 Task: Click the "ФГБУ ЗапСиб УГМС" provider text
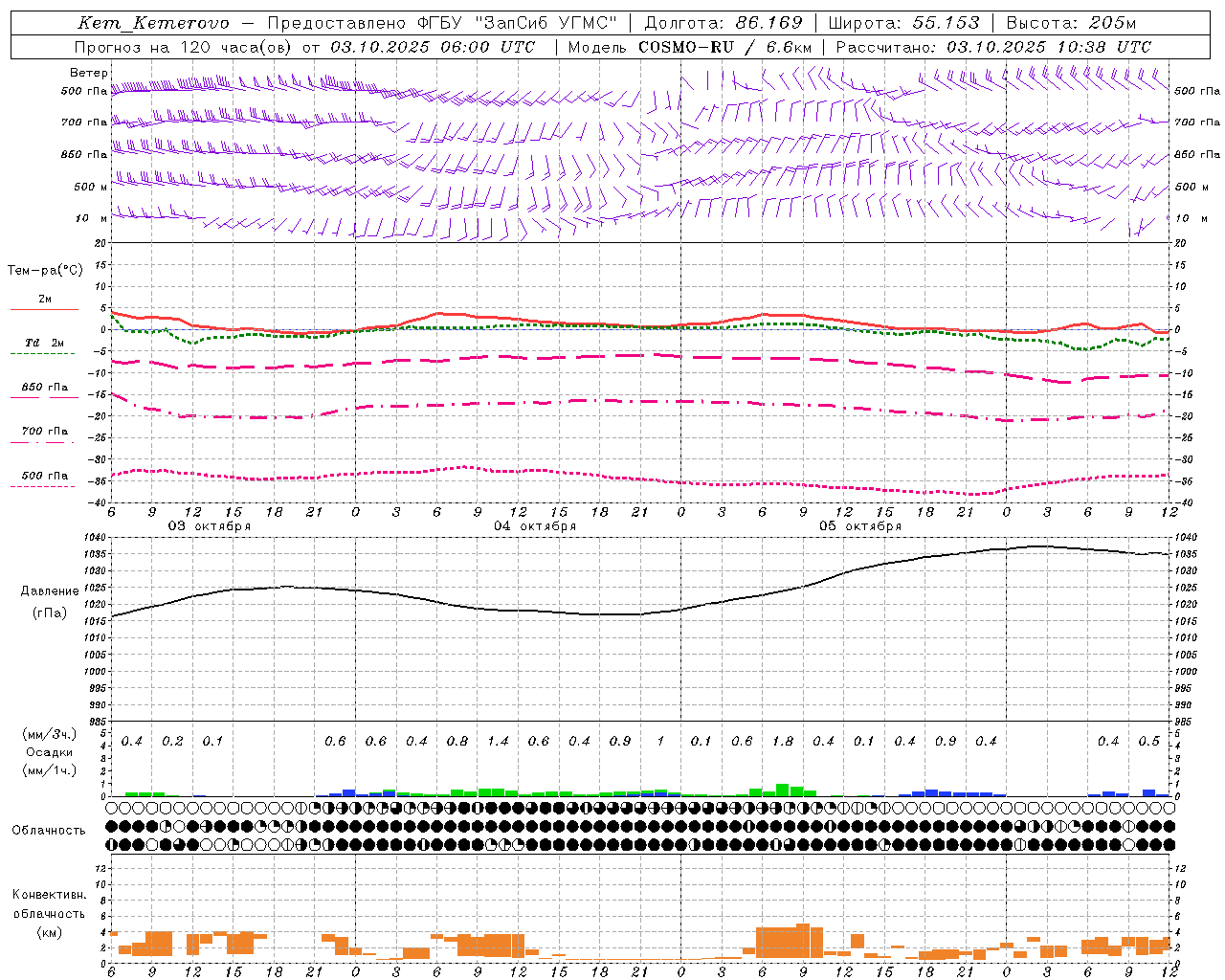[x=517, y=23]
